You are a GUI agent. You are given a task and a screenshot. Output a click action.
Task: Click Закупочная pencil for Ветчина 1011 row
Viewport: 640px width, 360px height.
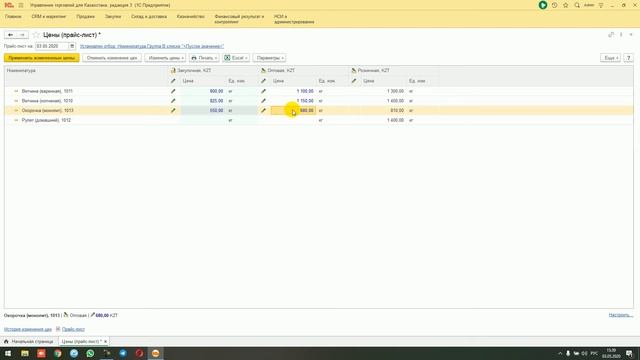tap(173, 91)
